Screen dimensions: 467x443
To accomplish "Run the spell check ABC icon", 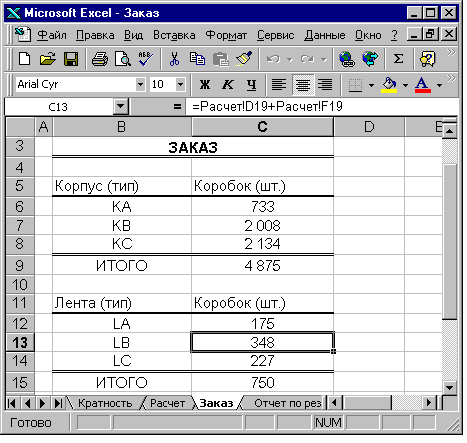I will click(145, 59).
